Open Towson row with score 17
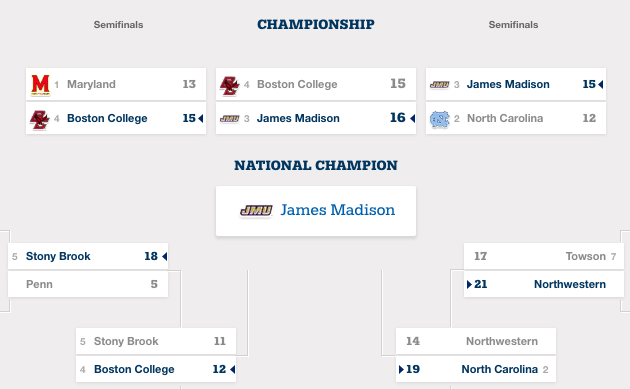The height and width of the screenshot is (389, 630). coord(544,256)
